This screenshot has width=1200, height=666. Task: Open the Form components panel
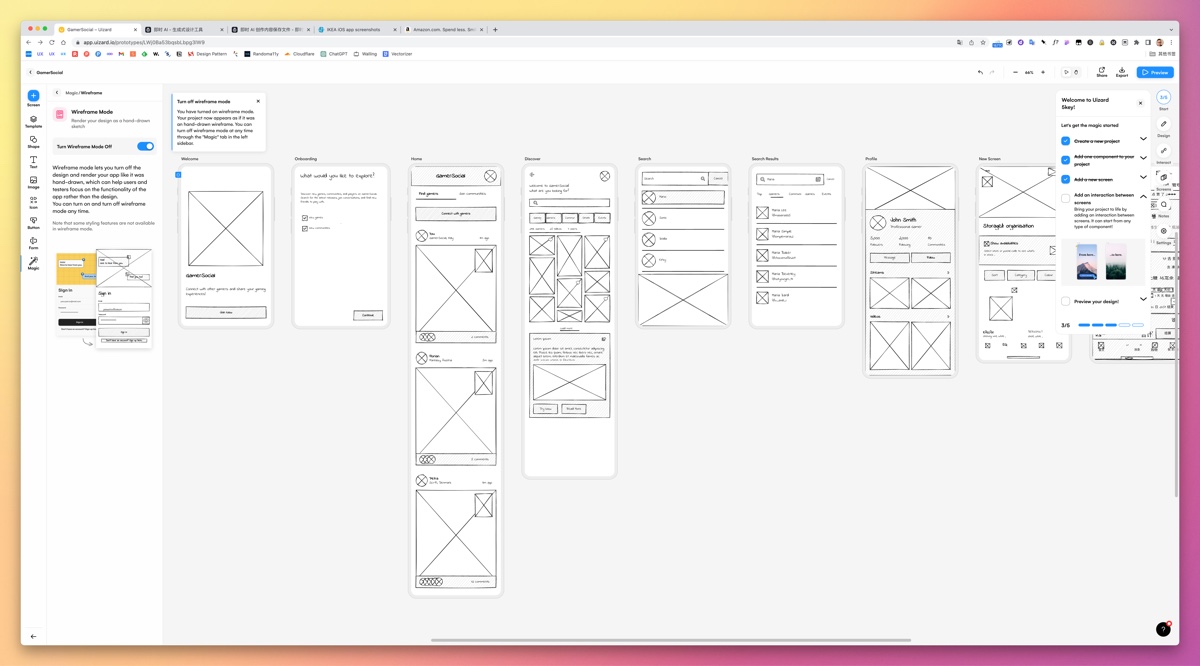coord(33,243)
